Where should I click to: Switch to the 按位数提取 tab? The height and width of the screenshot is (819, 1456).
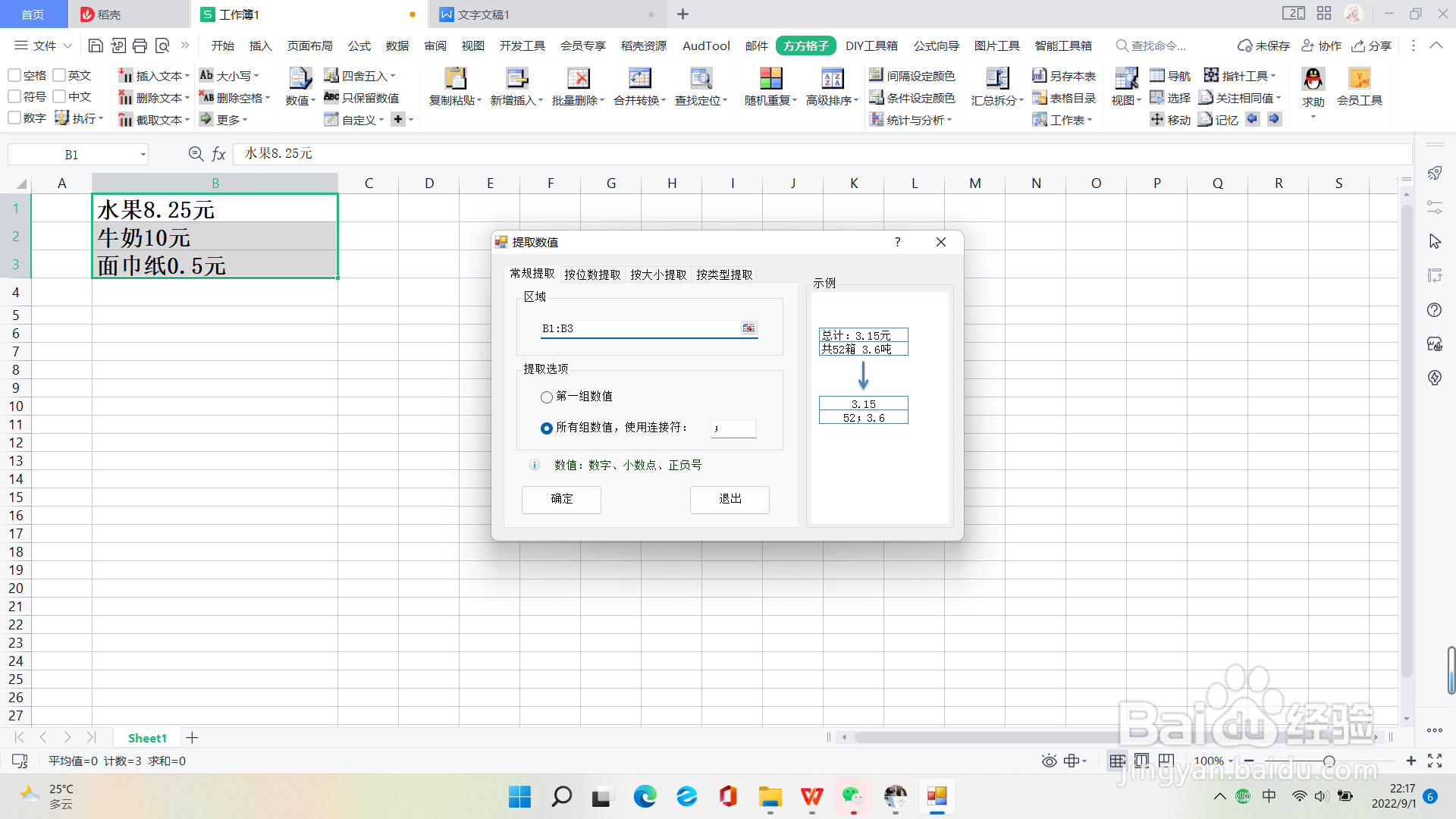tap(592, 275)
